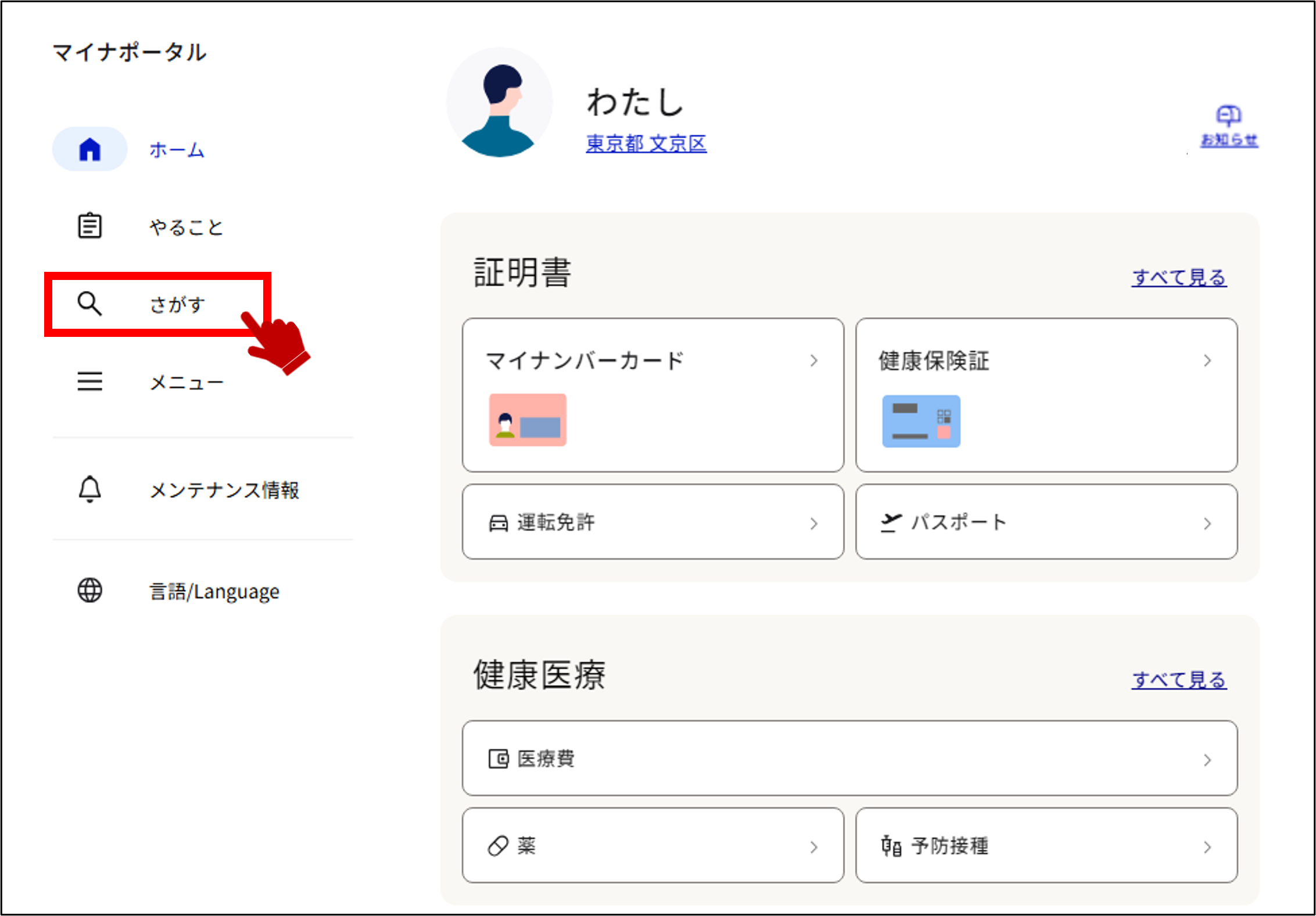The width and height of the screenshot is (1316, 916).
Task: Click the user profile avatar
Action: [x=500, y=102]
